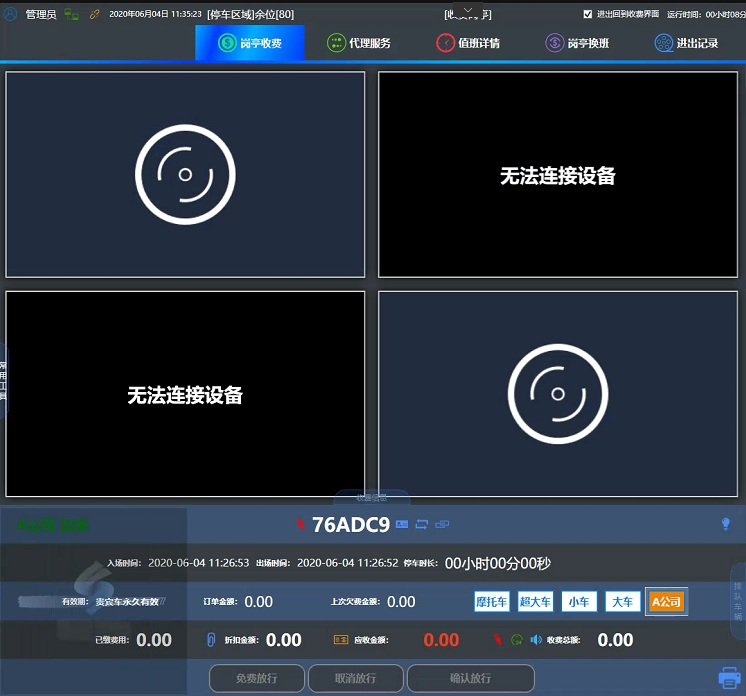The image size is (746, 696).
Task: Select the 超大车 vehicle type
Action: click(x=535, y=602)
